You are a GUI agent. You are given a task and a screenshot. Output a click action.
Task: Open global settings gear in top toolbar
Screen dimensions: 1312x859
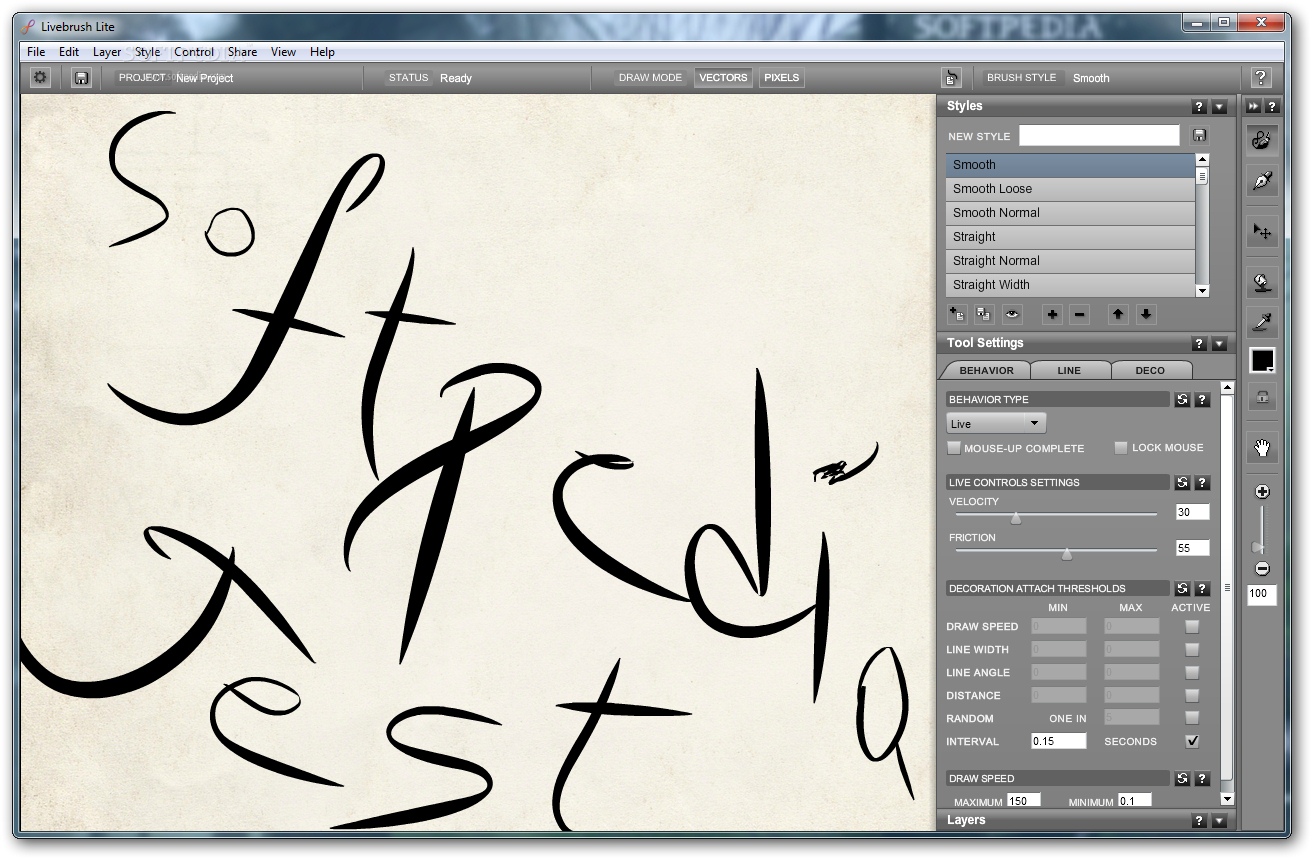[40, 77]
